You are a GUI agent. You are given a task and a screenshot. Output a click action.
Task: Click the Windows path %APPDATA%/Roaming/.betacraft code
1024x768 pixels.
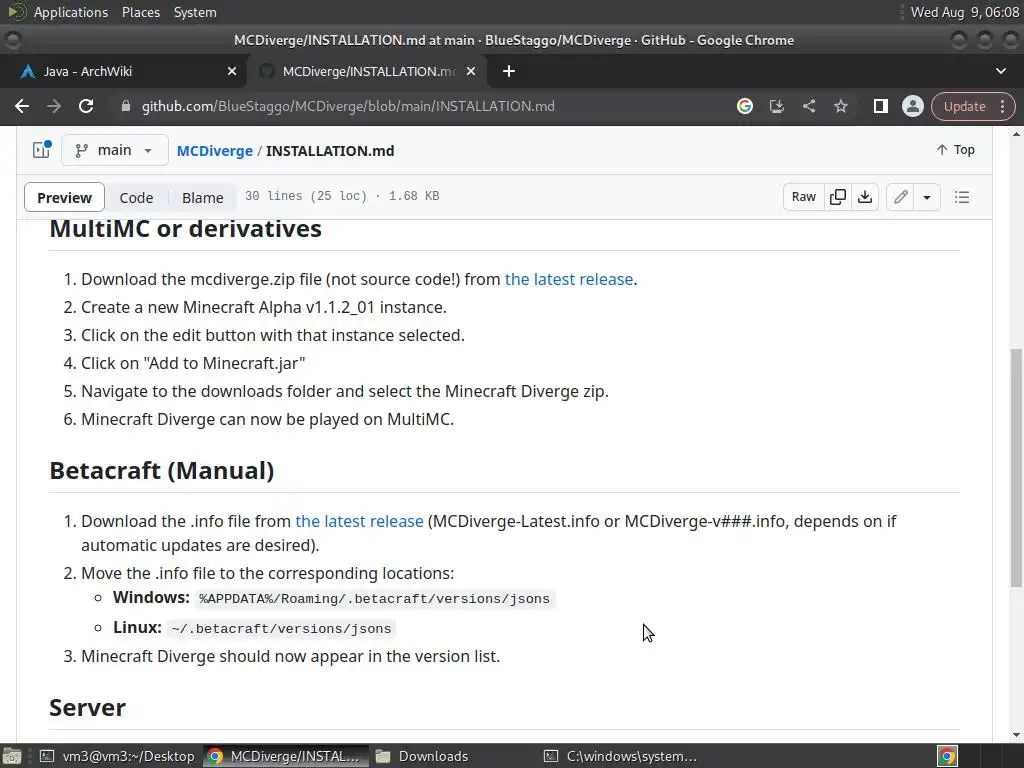click(x=374, y=599)
